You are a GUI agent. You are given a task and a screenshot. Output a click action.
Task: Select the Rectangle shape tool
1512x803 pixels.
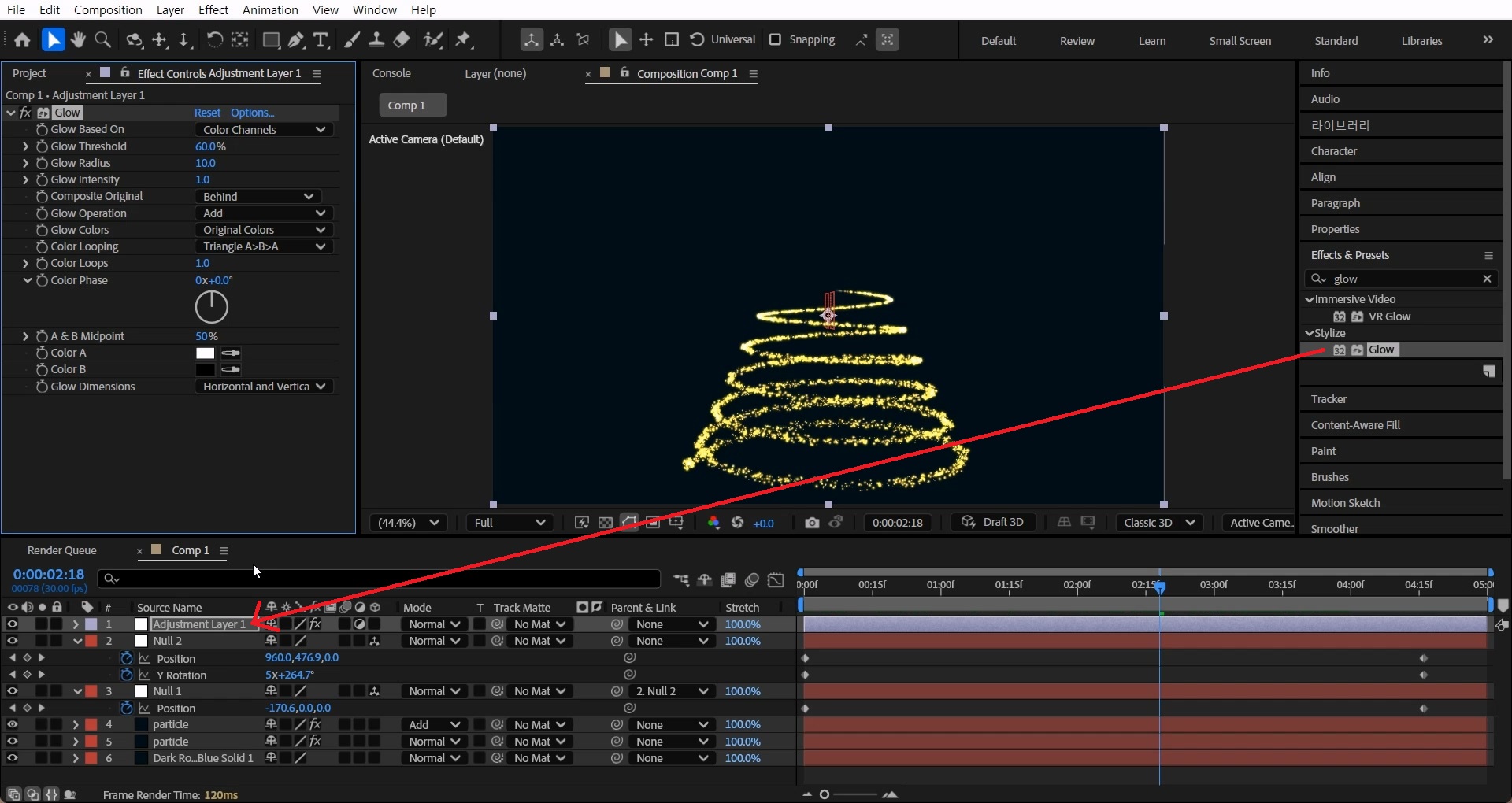coord(271,40)
